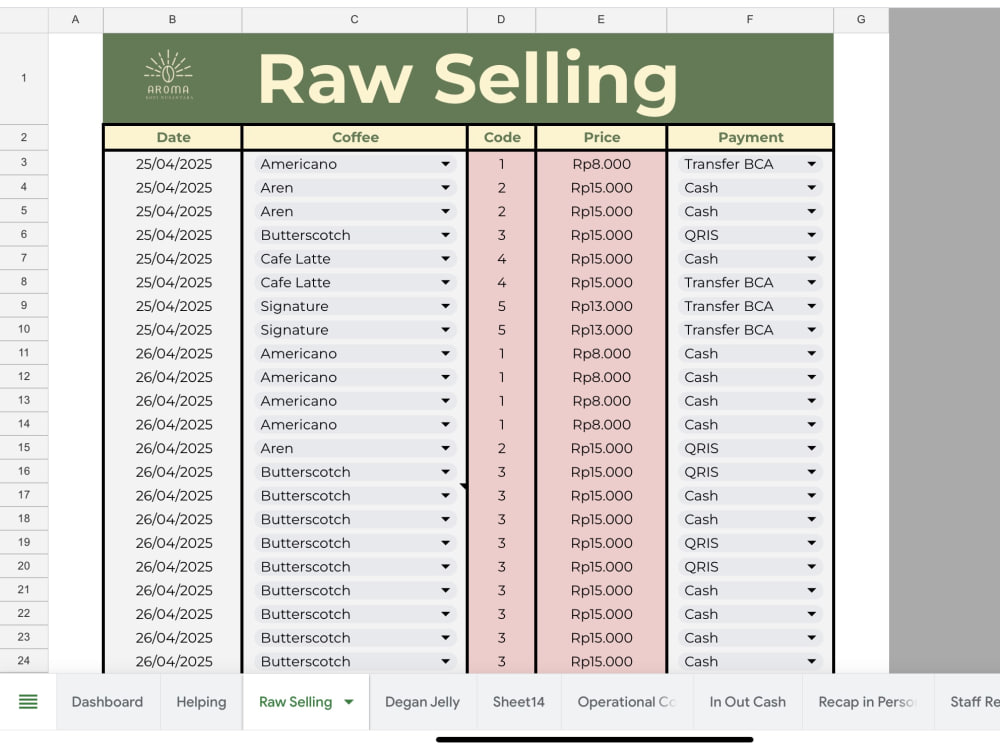Select code cell 4 in row 7
This screenshot has width=1000, height=750.
click(502, 258)
